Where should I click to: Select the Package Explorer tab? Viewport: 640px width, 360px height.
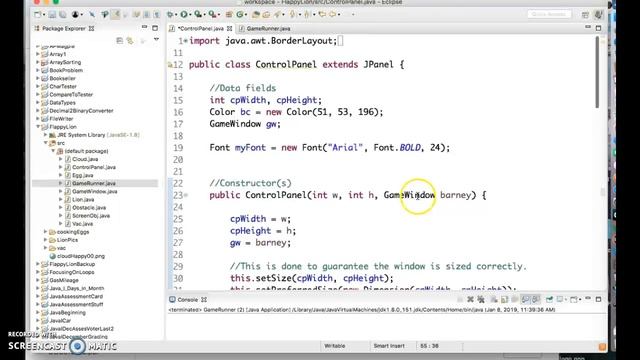64,29
